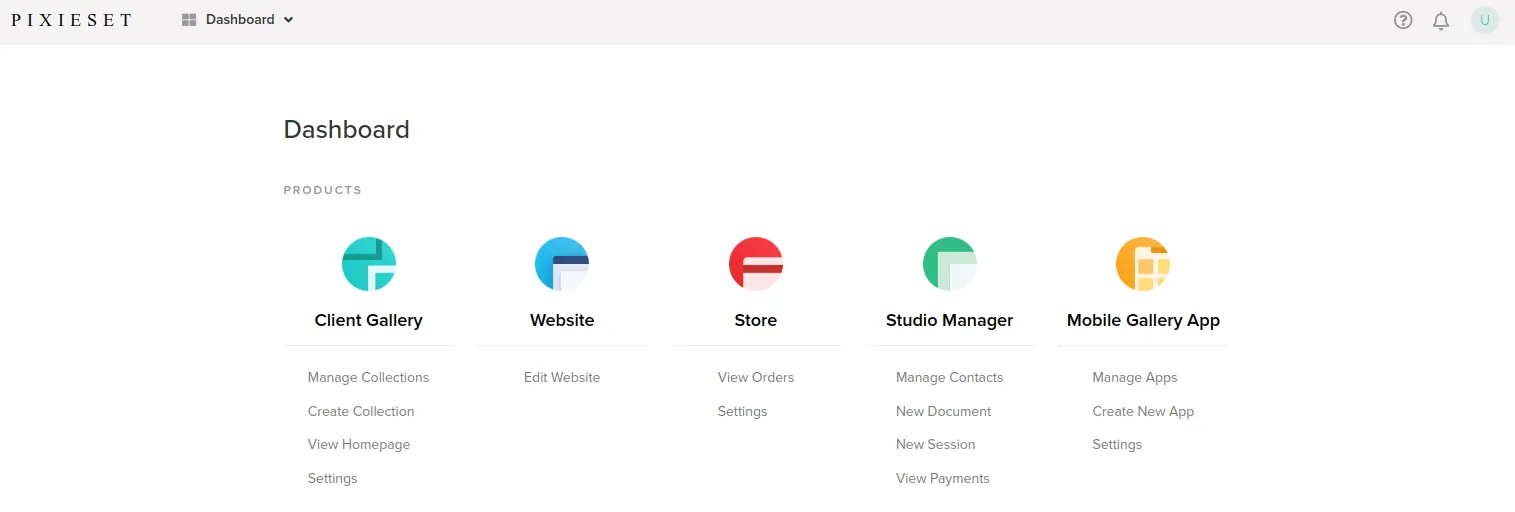This screenshot has height=512, width=1515.
Task: Open Manage Collections link
Action: tap(368, 377)
